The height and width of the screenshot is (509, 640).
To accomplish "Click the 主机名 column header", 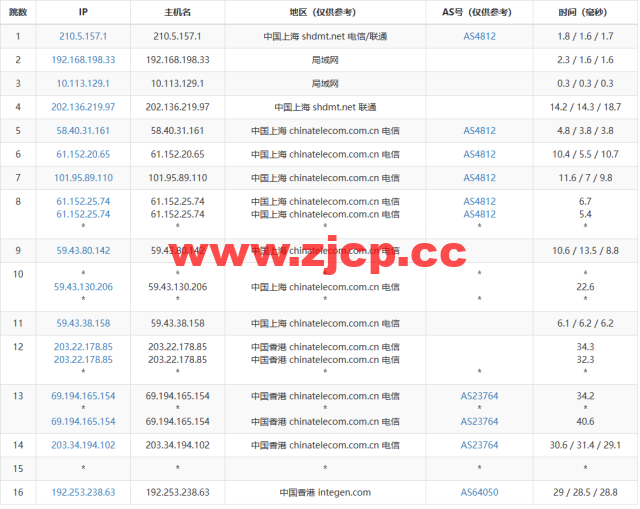I will [x=178, y=12].
